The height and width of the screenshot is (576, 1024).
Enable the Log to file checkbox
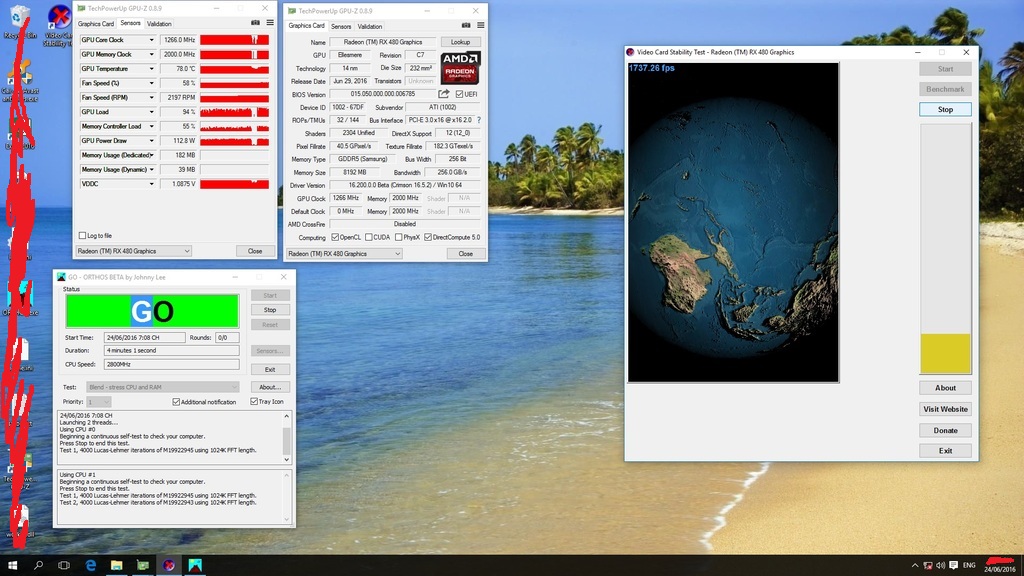click(x=82, y=236)
